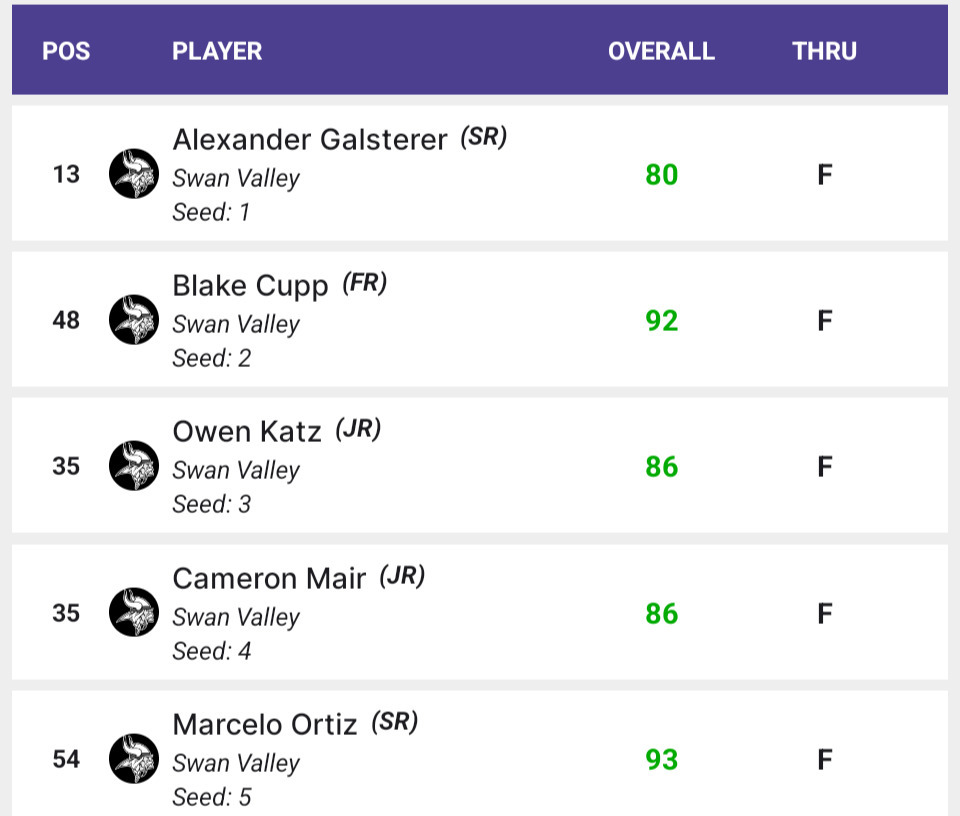Click the team logo beside Owen Katz
The height and width of the screenshot is (816, 960).
coord(134,466)
